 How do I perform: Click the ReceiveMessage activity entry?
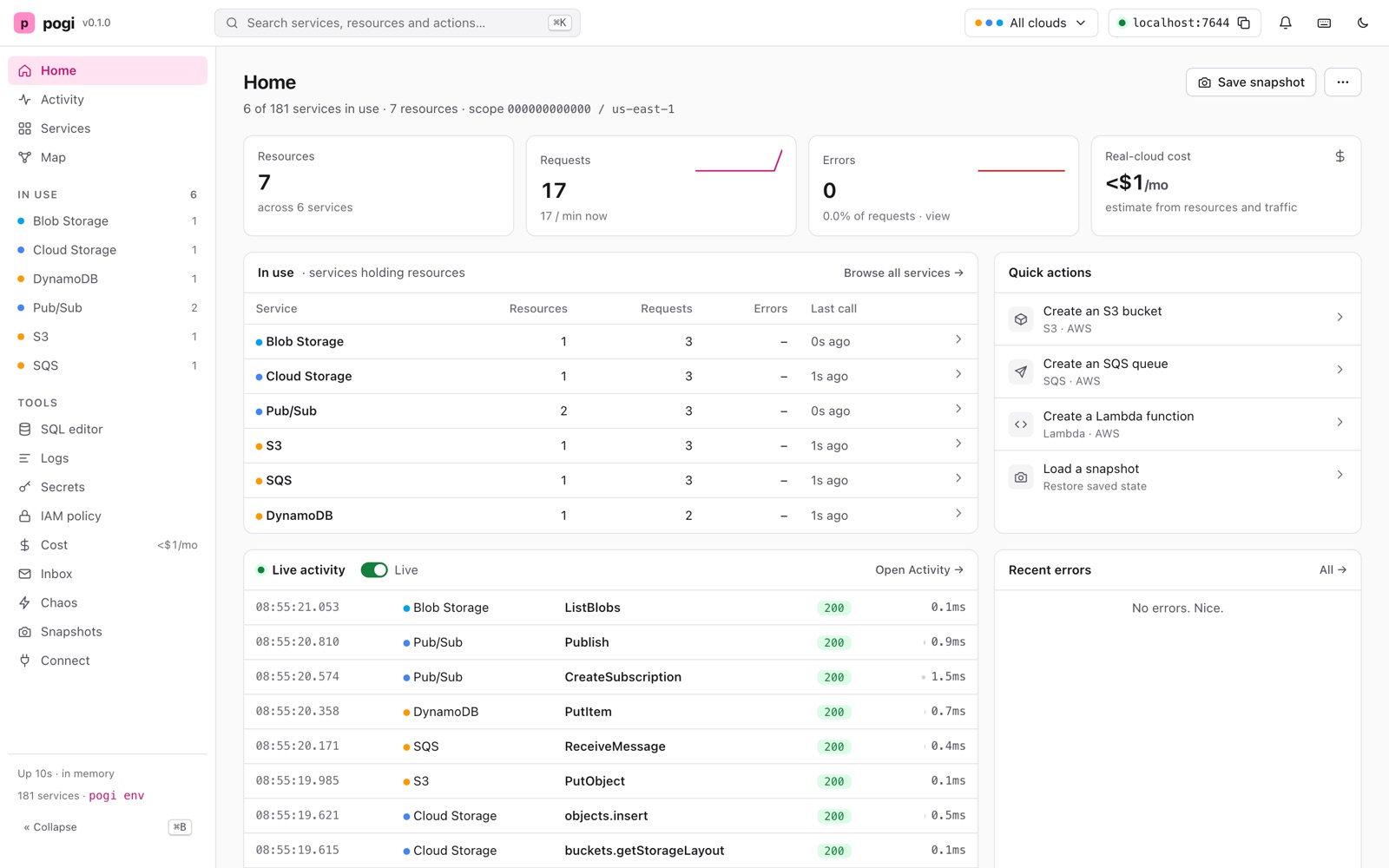point(610,746)
